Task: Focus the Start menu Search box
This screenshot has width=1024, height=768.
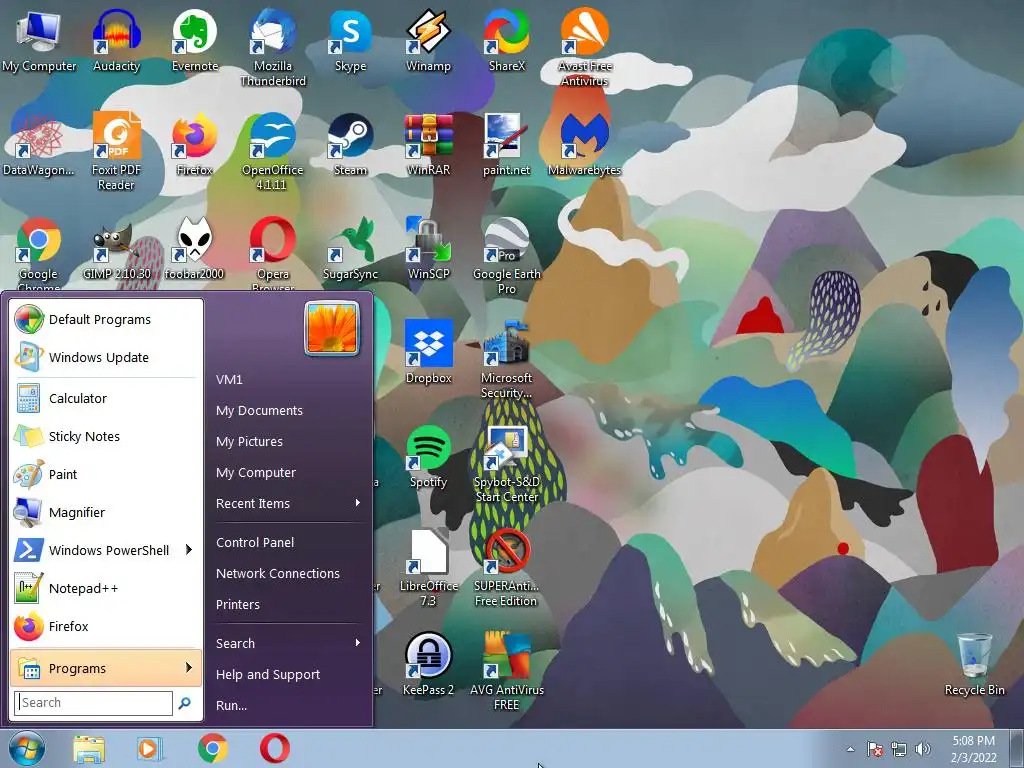Action: [x=93, y=703]
